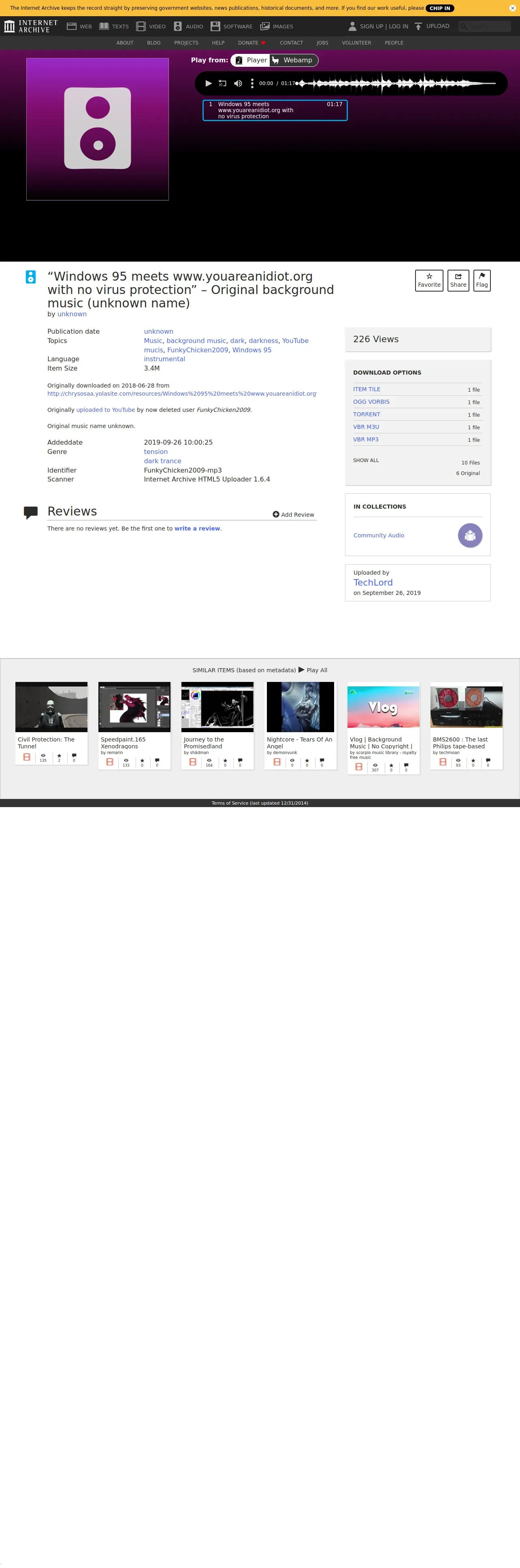Image resolution: width=520 pixels, height=1568 pixels.
Task: Open 'Journey to the Promisedland' item
Action: click(x=217, y=726)
